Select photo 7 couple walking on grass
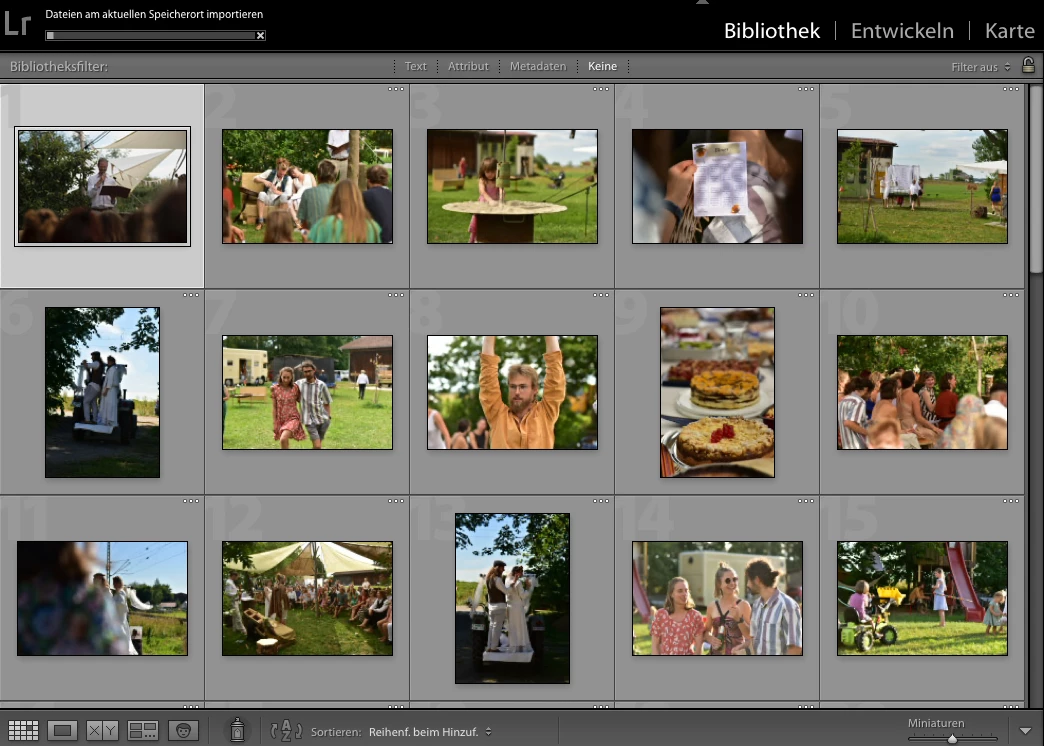Screen dimensions: 1044x746 point(307,392)
